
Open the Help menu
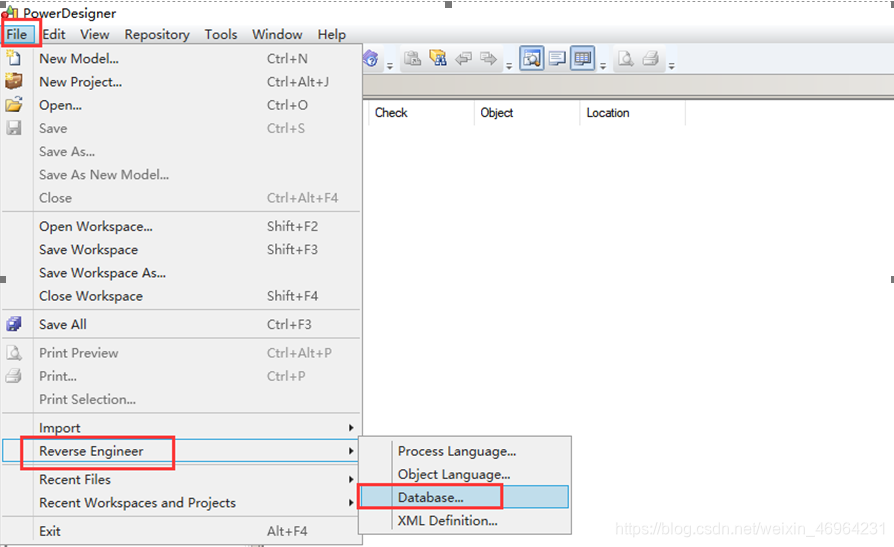[x=331, y=35]
